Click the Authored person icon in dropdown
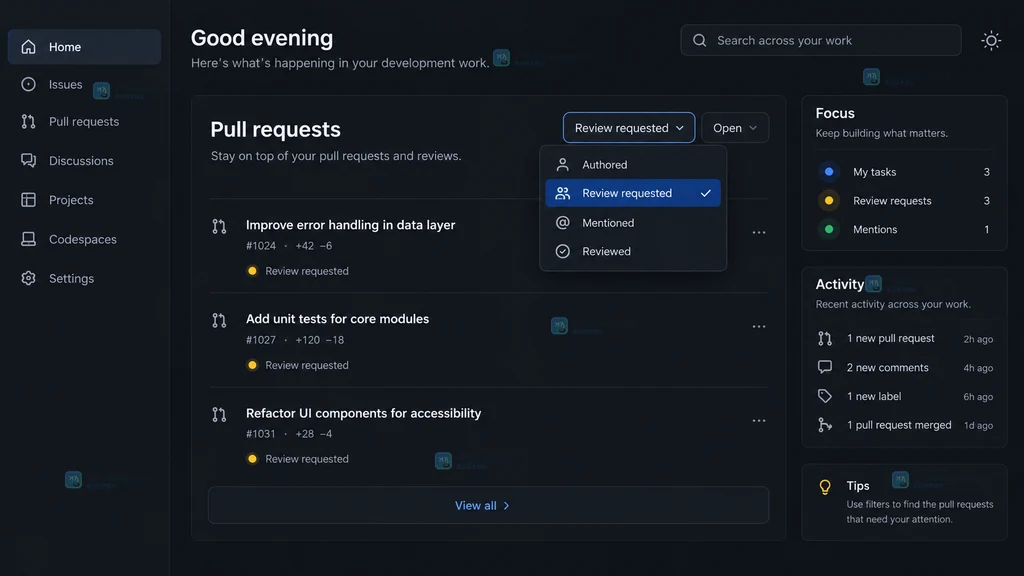Screen dimensions: 1024x576 coord(562,165)
